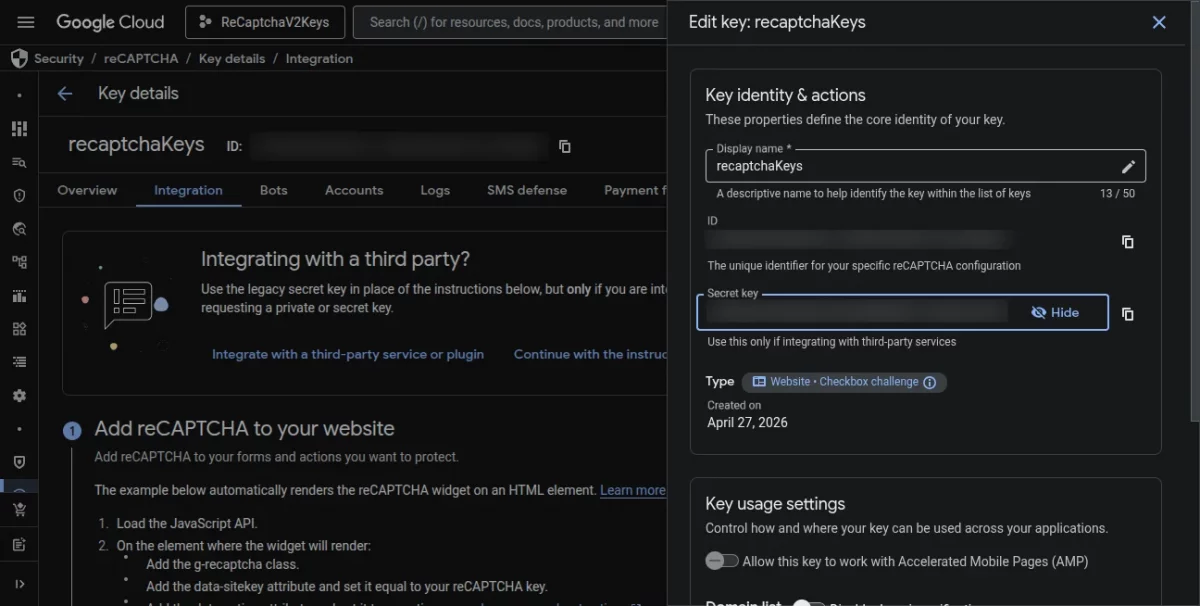Click the back arrow beside Key details
The width and height of the screenshot is (1200, 606).
click(65, 94)
